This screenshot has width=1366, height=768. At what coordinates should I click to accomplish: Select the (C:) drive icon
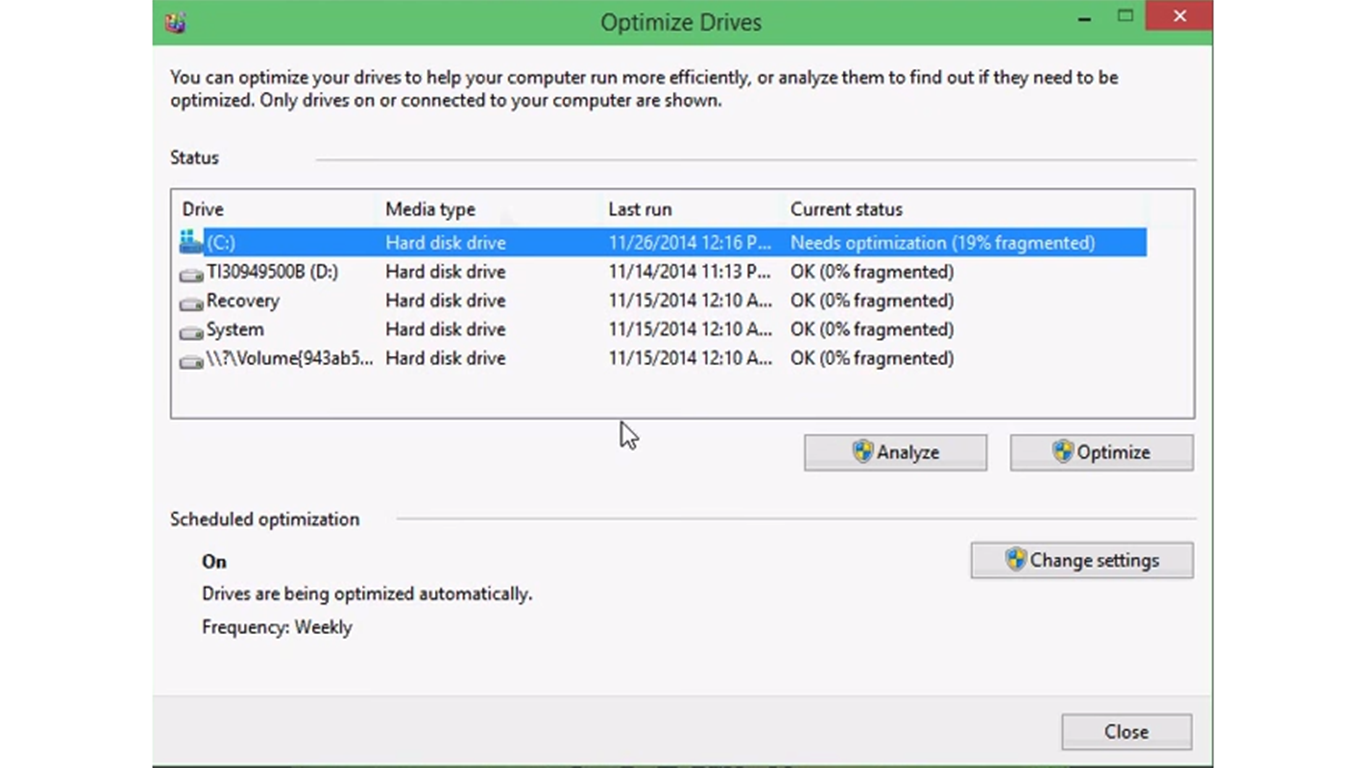191,242
